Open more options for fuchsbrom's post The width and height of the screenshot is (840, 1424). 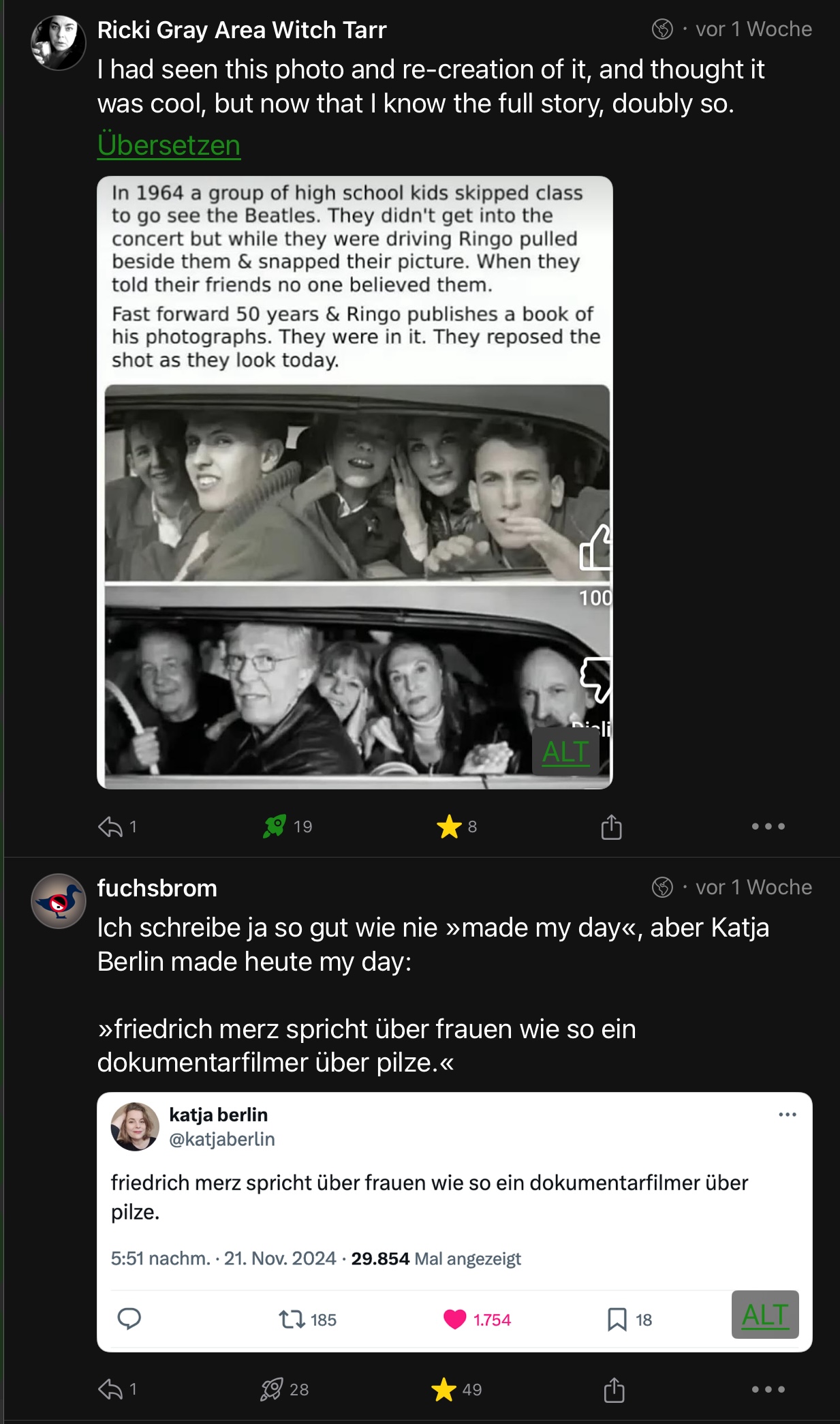pyautogui.click(x=768, y=1389)
